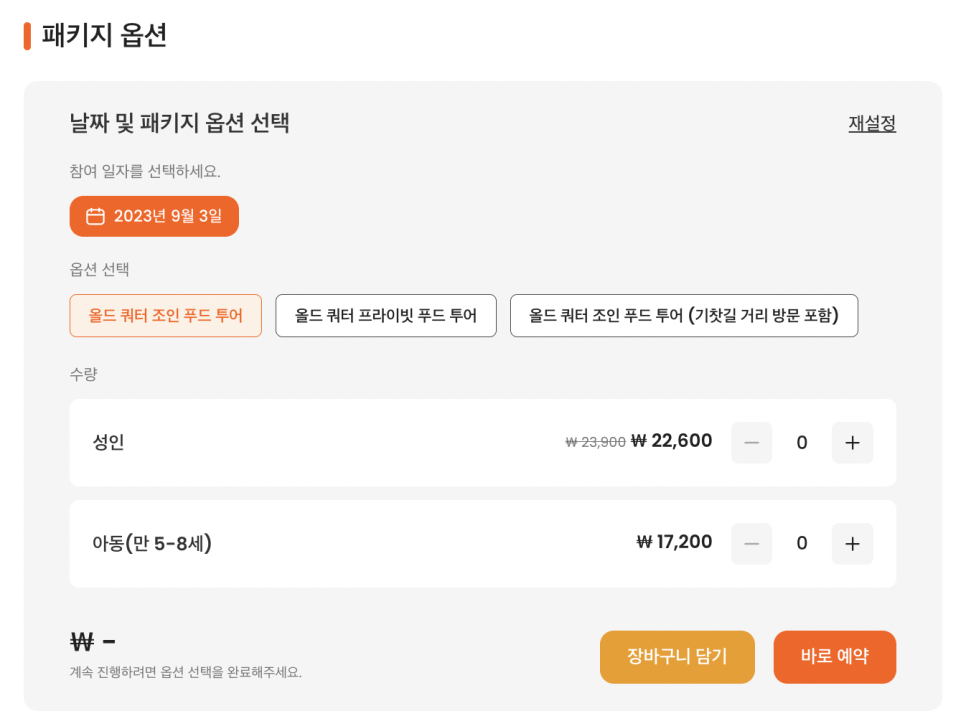
Task: Choose 올드 쿼터 프라이빗 푸드 투어 option
Action: tap(386, 315)
